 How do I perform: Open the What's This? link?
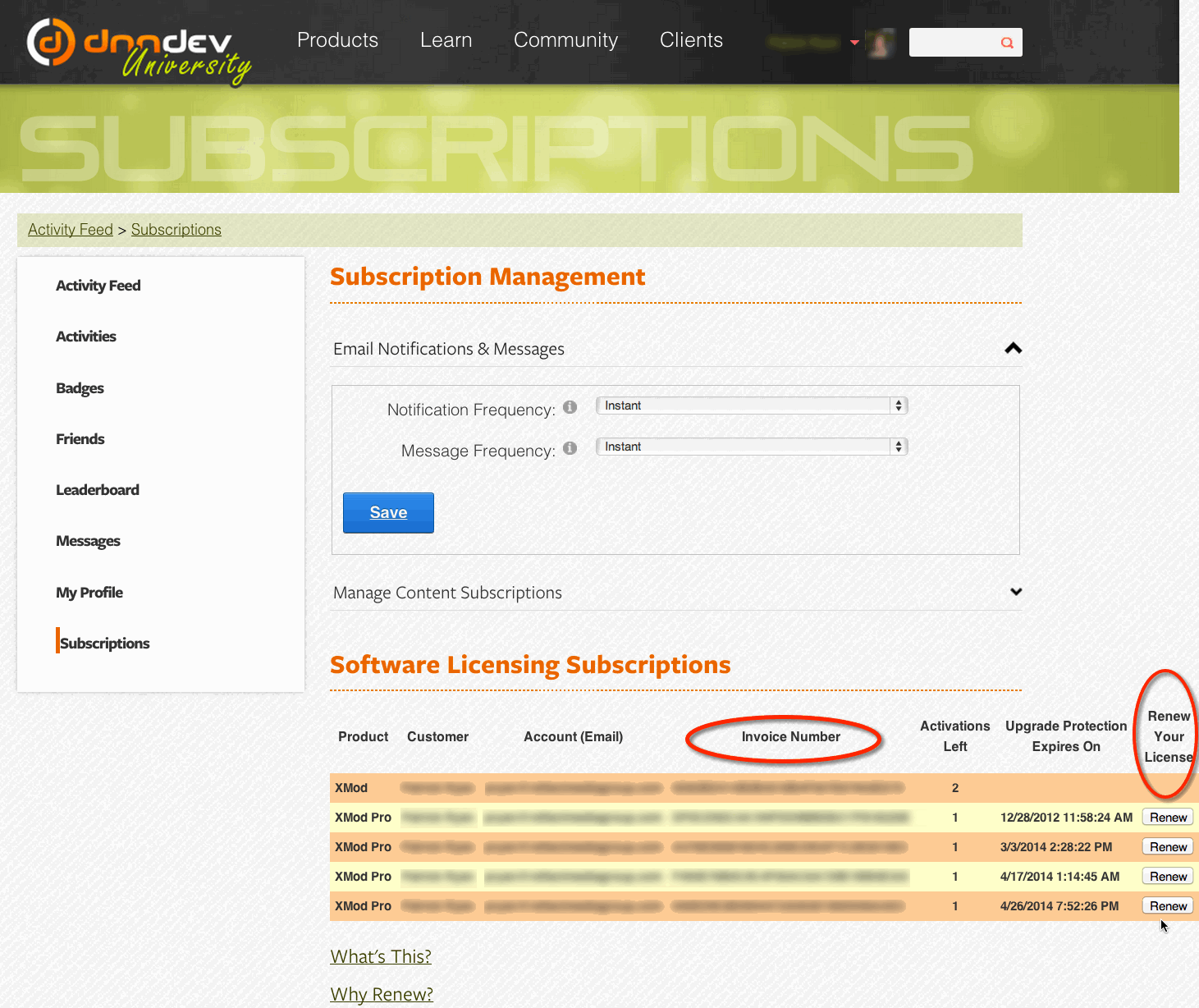(x=381, y=956)
